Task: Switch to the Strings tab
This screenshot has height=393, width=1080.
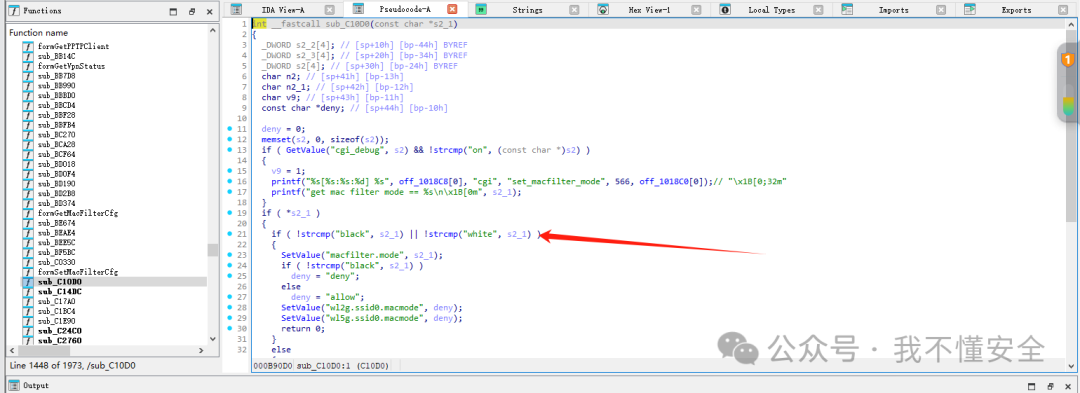Action: [527, 10]
